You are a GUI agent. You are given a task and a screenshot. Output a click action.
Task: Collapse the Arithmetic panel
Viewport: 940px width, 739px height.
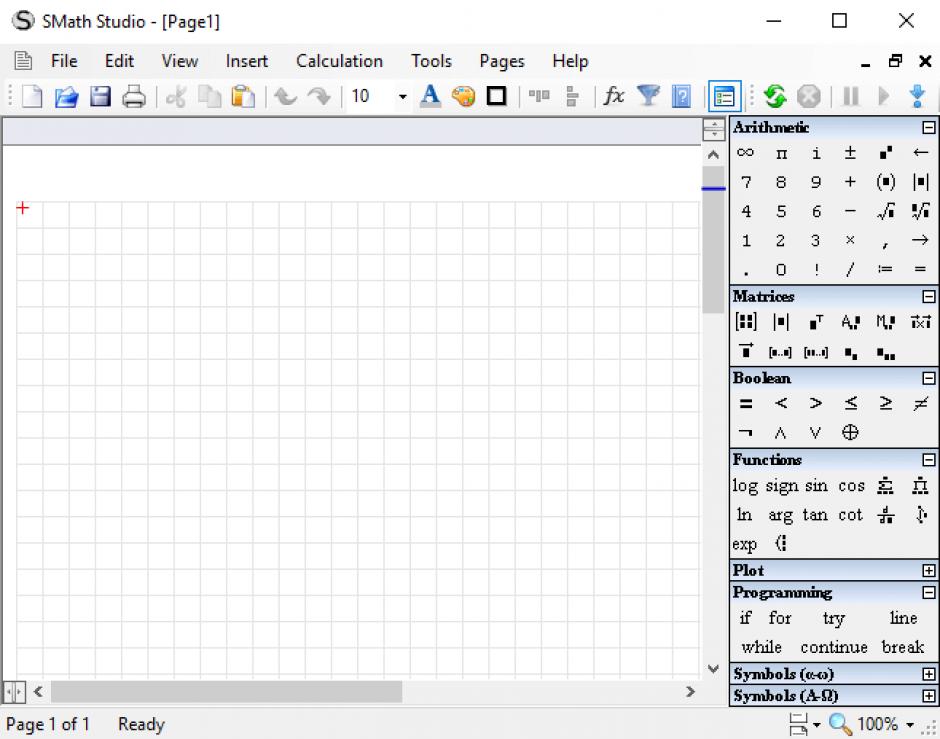929,128
